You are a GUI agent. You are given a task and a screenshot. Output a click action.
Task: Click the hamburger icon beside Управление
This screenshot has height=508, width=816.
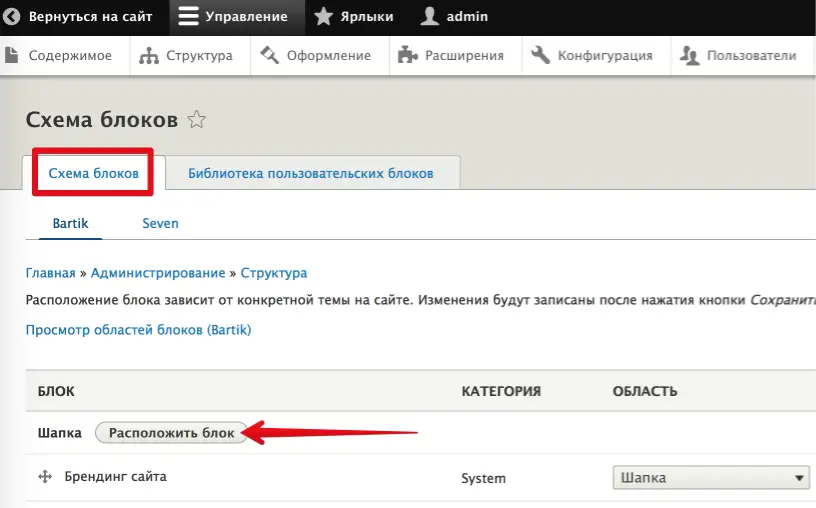[x=188, y=17]
